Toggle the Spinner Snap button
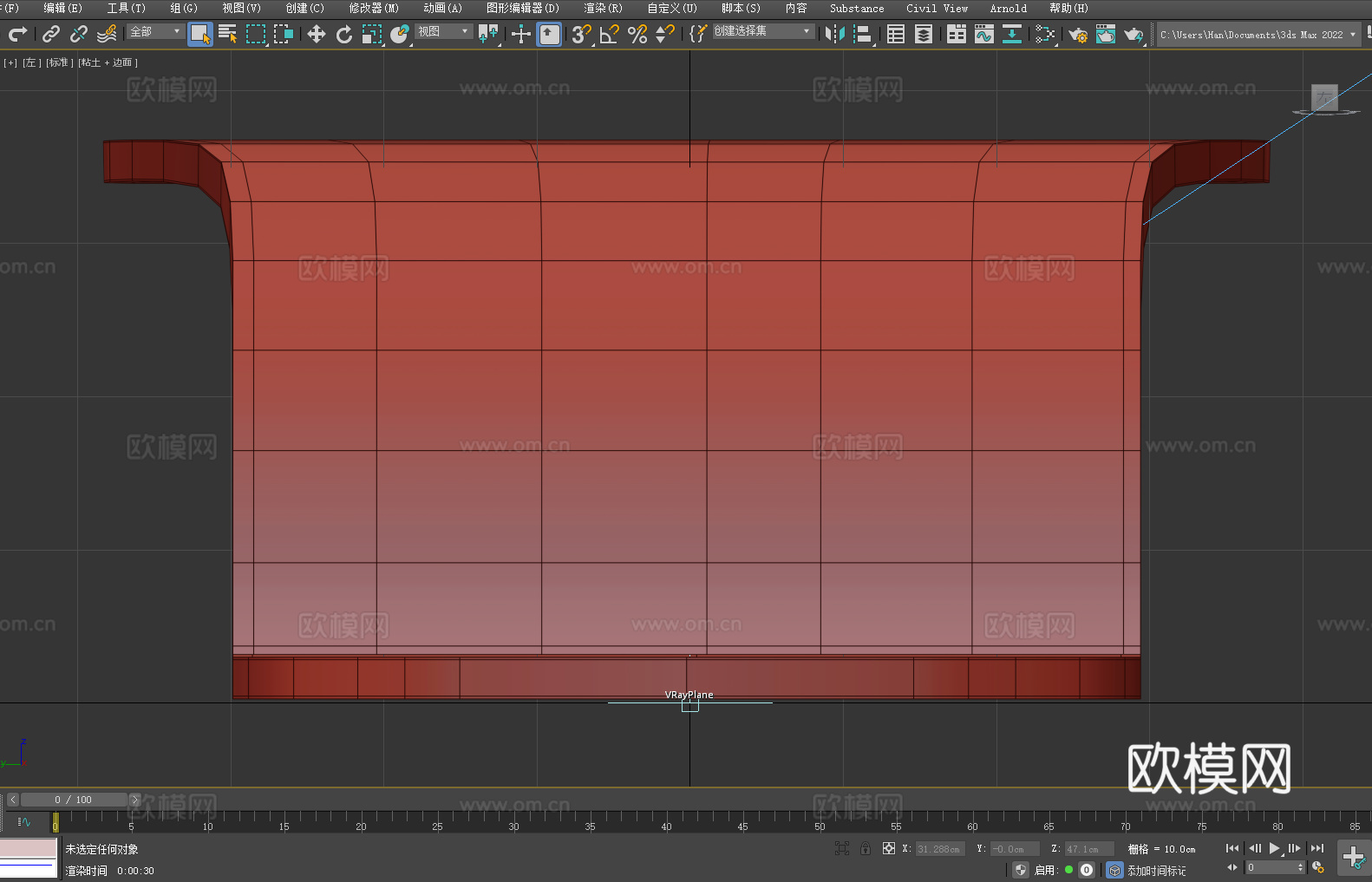The width and height of the screenshot is (1372, 882). pos(665,34)
